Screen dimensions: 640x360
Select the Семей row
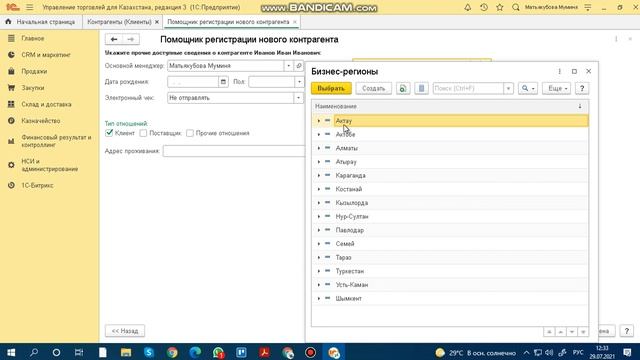tap(450, 244)
